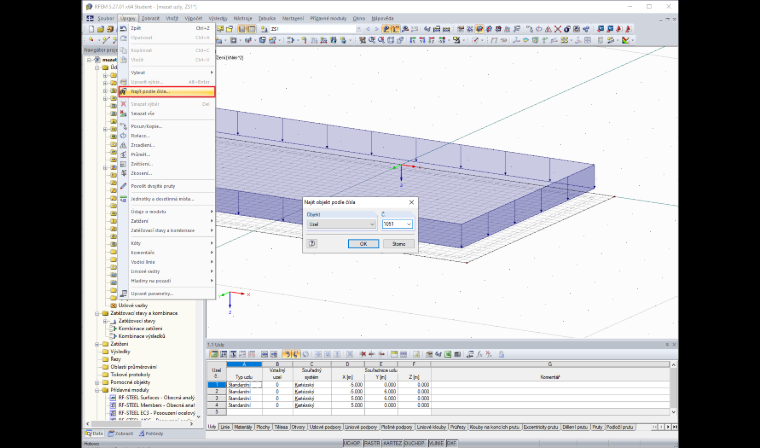The width and height of the screenshot is (760, 448).
Task: Toggle RASTR grid in the status bar
Action: [372, 443]
